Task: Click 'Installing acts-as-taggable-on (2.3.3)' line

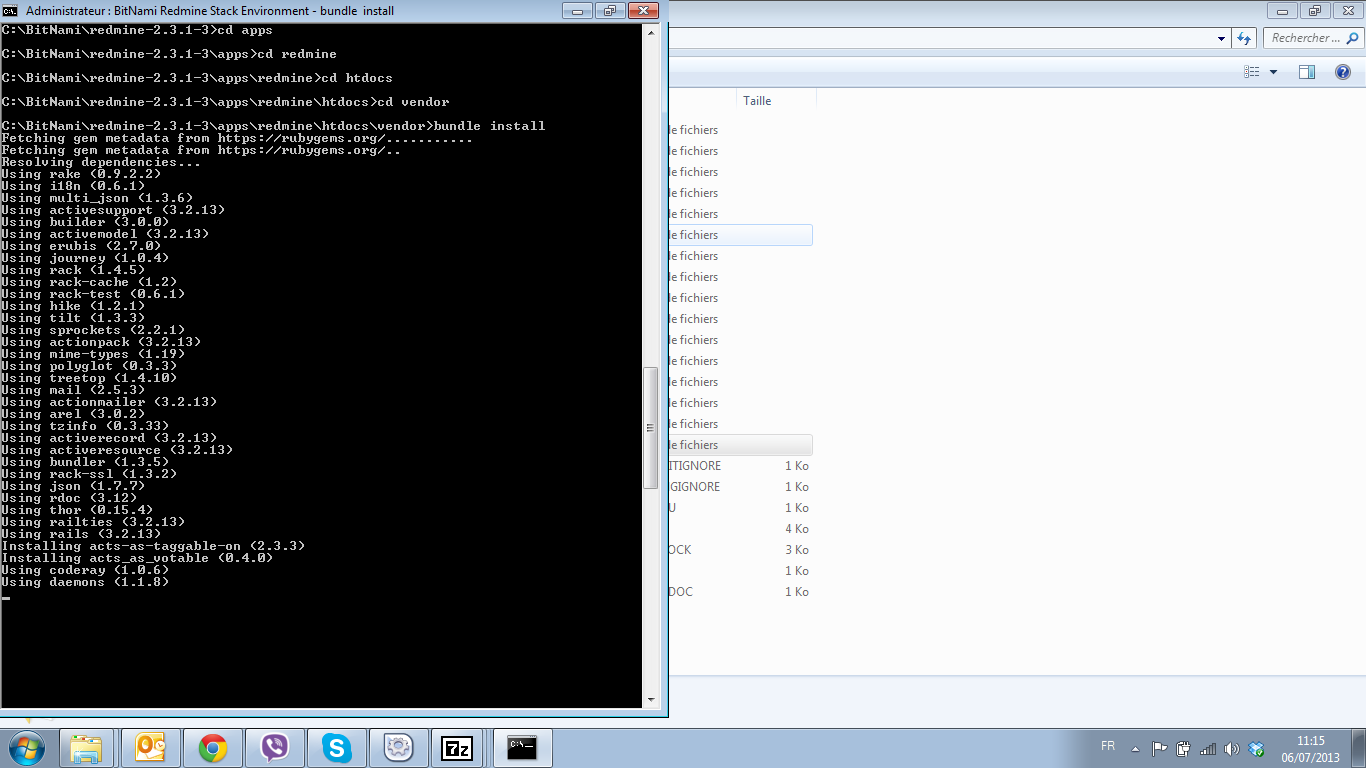Action: point(153,546)
